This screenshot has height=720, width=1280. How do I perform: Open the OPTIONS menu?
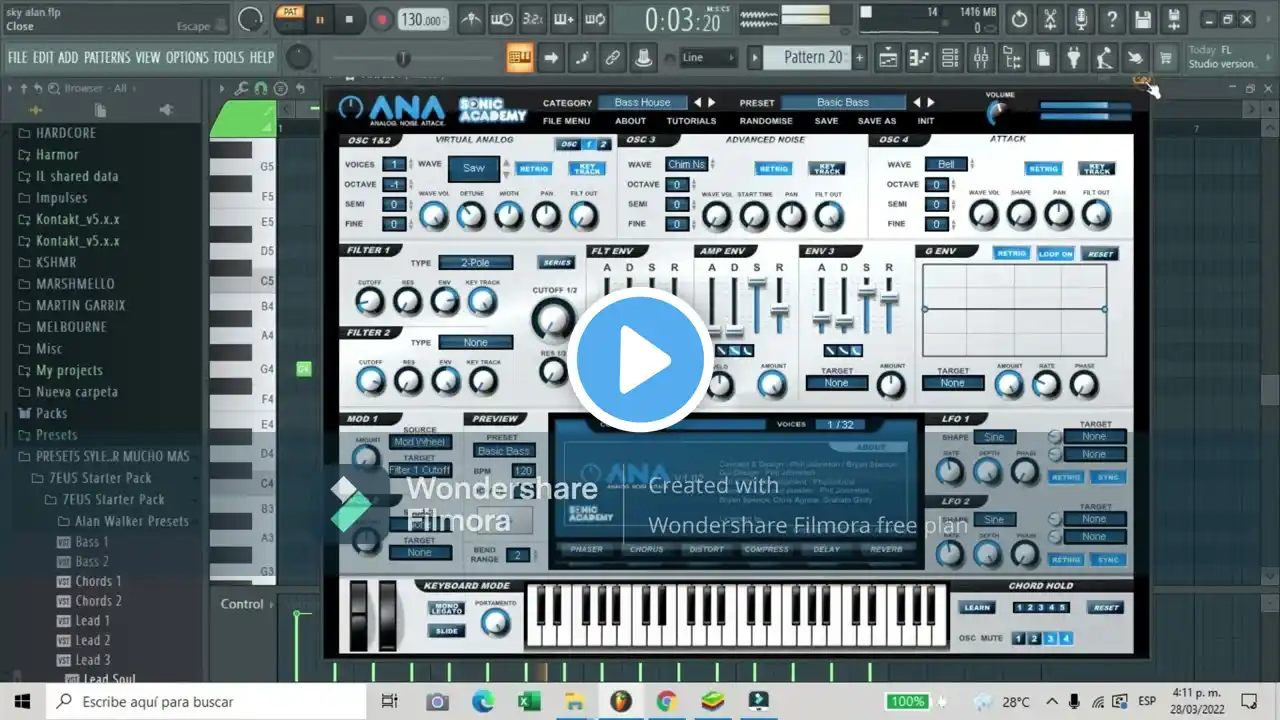click(x=187, y=58)
